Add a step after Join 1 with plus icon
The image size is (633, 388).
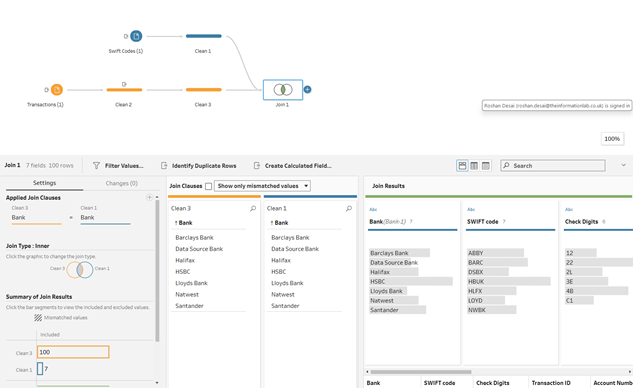[308, 90]
